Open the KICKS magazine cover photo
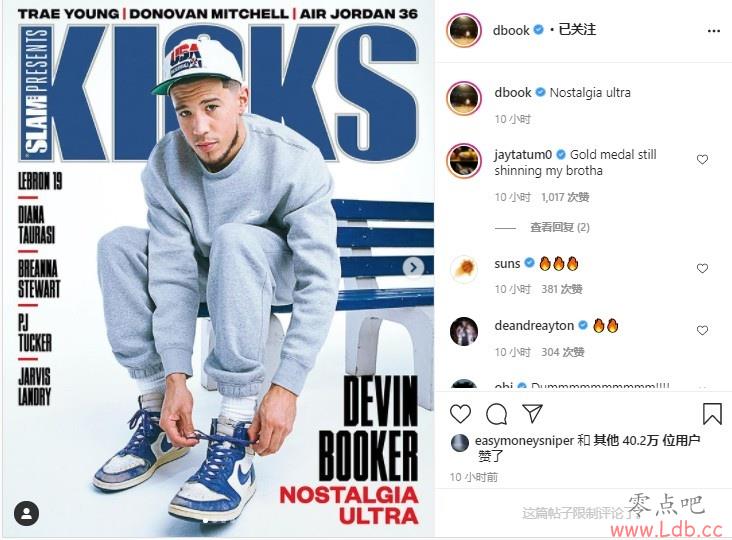Image resolution: width=732 pixels, height=540 pixels. click(x=218, y=271)
